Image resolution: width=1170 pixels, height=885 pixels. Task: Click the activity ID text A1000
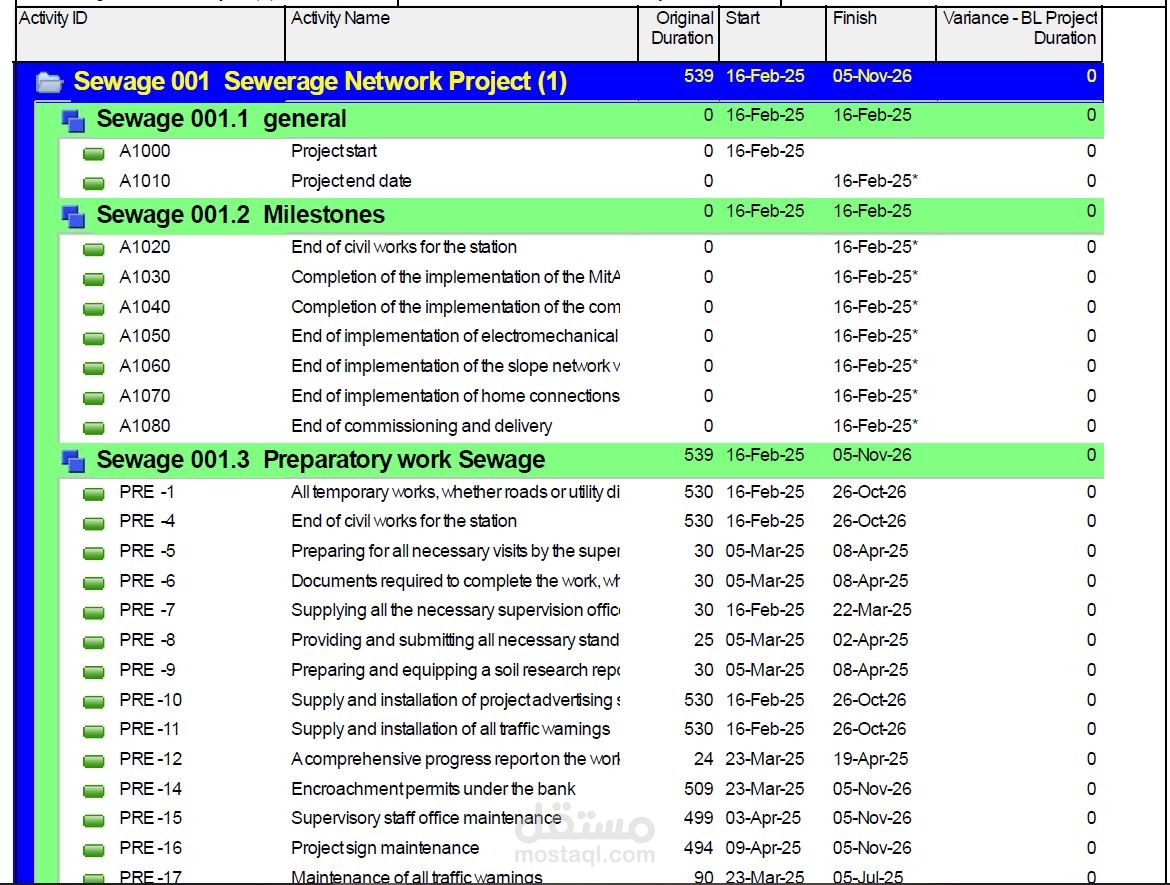click(x=145, y=151)
